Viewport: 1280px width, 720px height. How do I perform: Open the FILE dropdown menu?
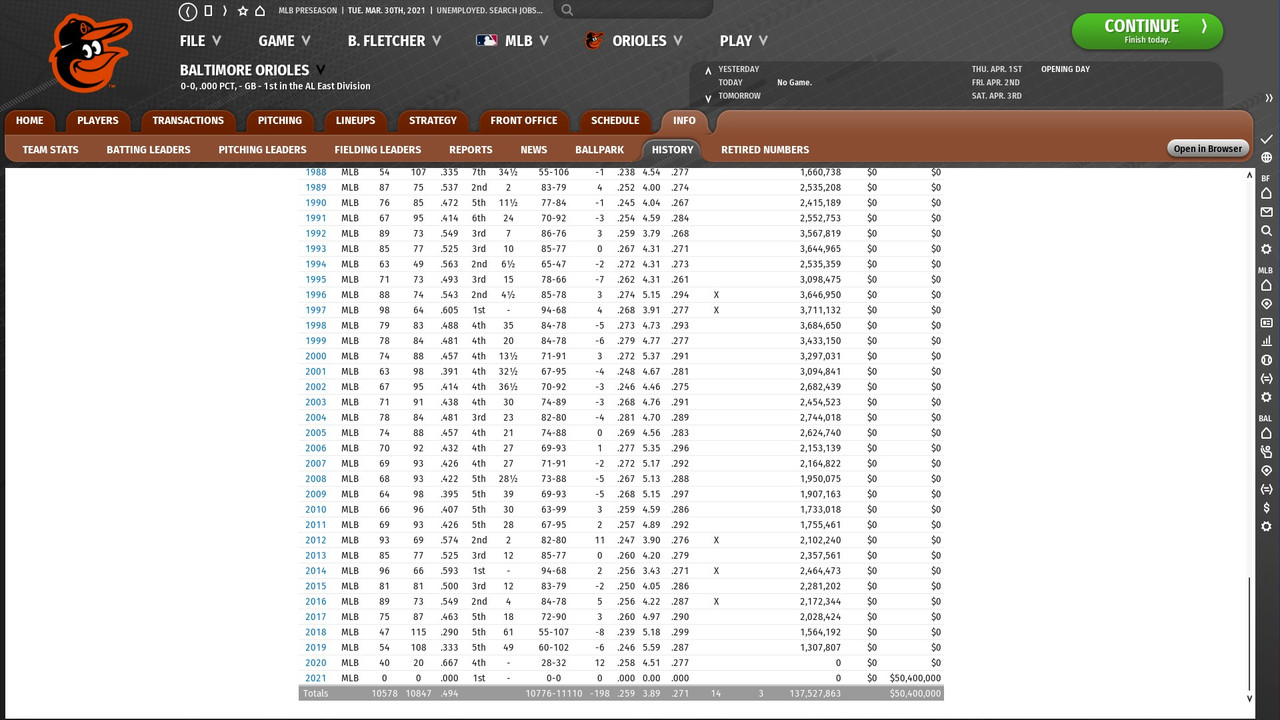point(200,41)
